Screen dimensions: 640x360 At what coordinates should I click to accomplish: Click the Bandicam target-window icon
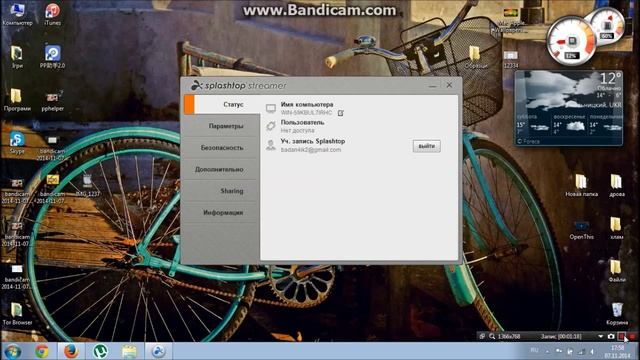pyautogui.click(x=482, y=336)
